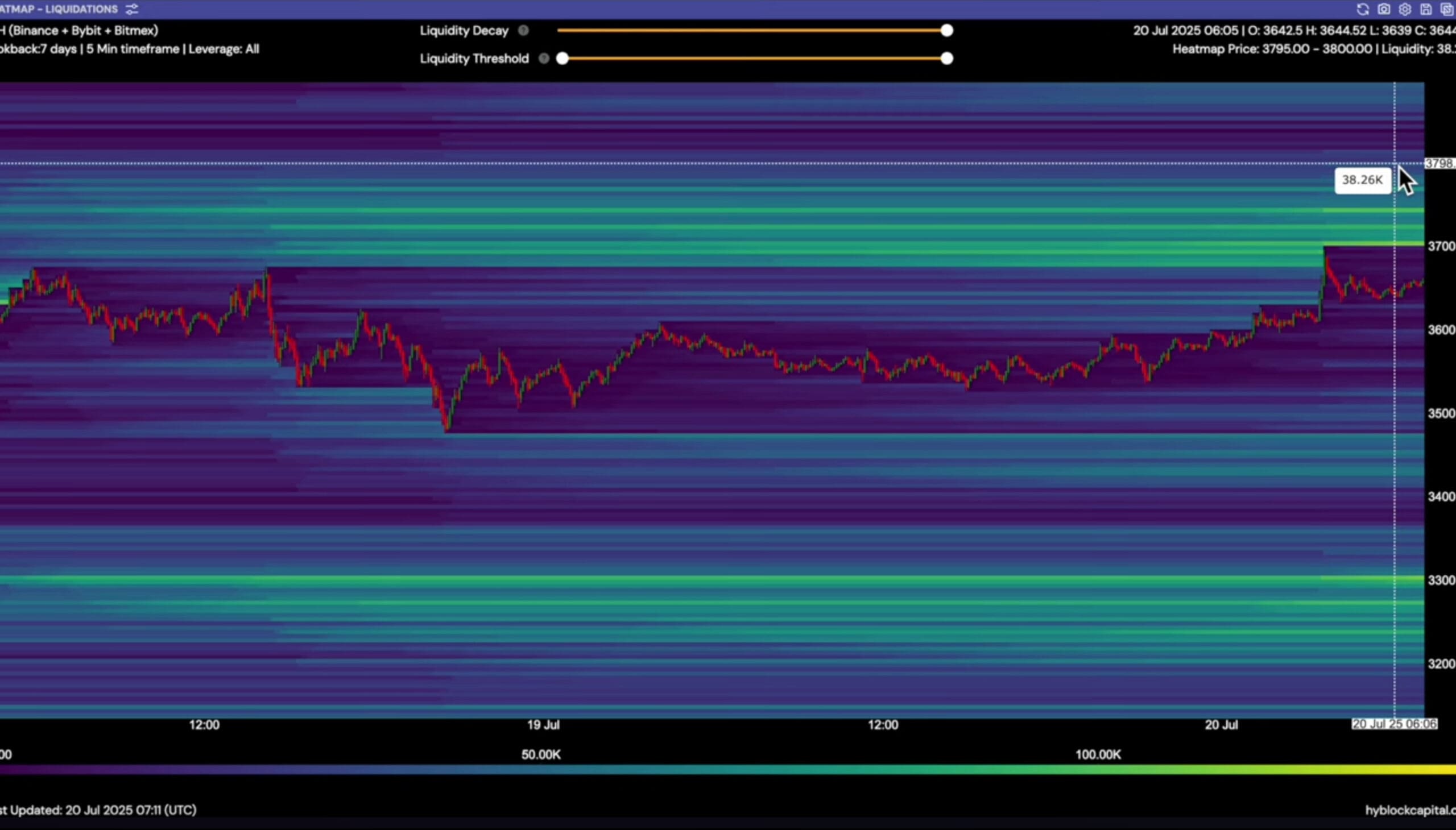Image resolution: width=1456 pixels, height=830 pixels.
Task: Click the 19 Jul time axis label
Action: click(543, 725)
